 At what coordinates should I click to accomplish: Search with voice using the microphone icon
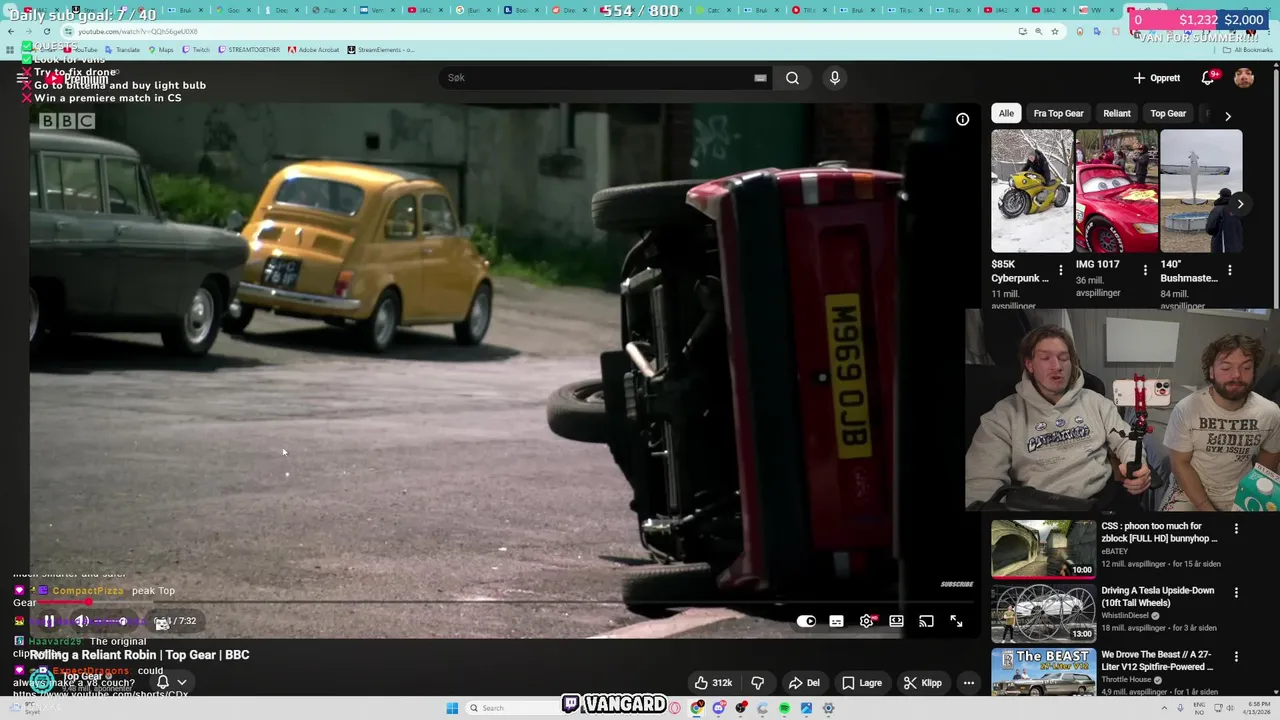835,78
